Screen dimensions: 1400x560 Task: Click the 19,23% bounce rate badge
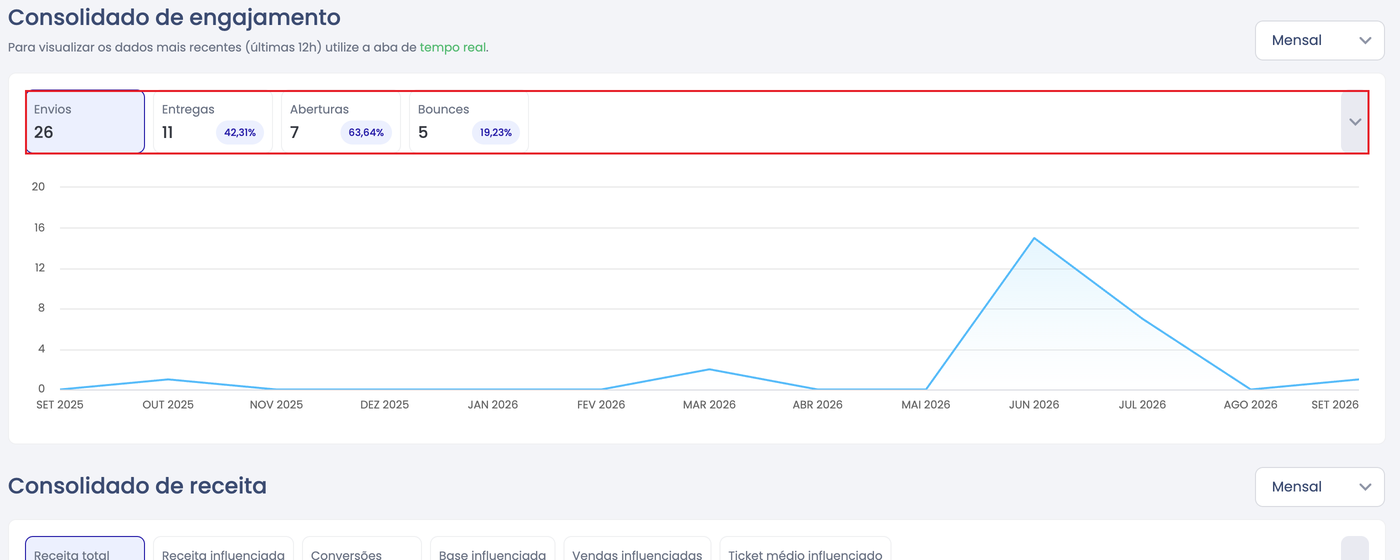click(496, 133)
